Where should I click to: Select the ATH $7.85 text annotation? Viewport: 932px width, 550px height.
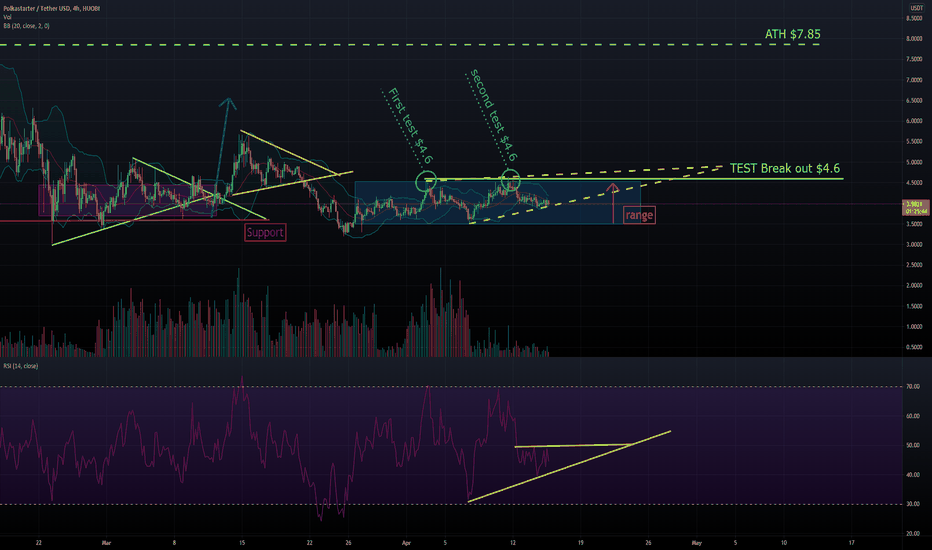tap(792, 34)
